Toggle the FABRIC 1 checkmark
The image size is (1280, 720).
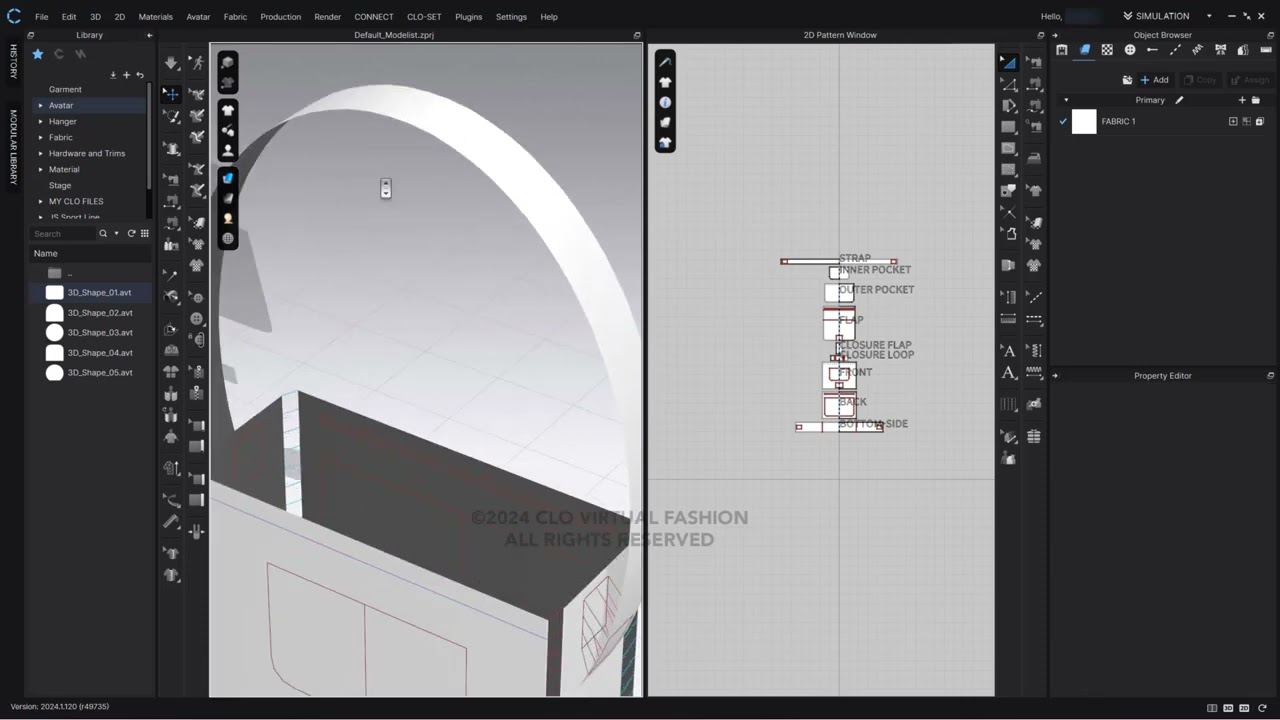pyautogui.click(x=1062, y=122)
